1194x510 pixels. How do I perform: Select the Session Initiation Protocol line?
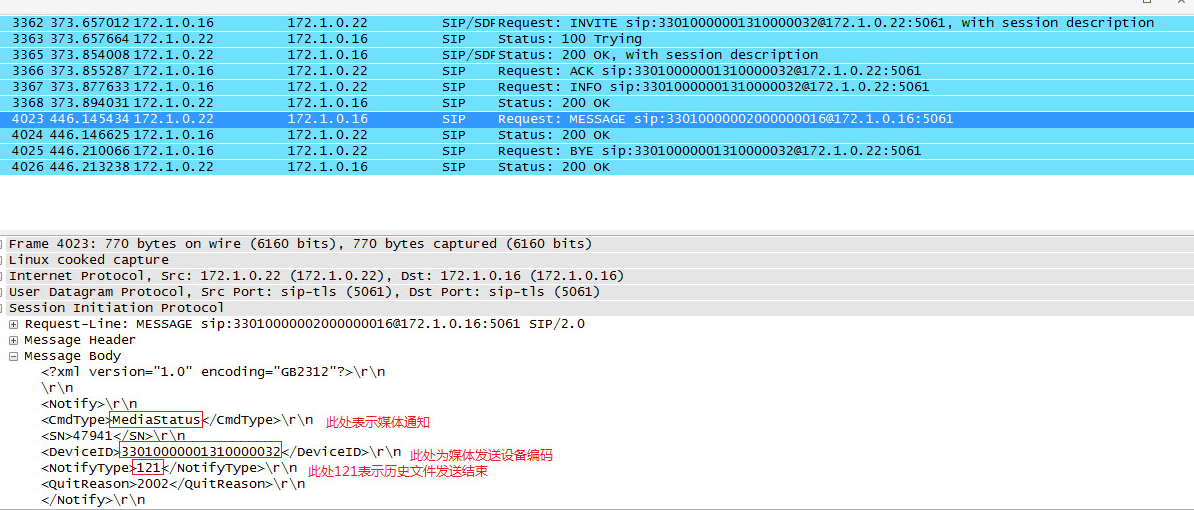117,308
